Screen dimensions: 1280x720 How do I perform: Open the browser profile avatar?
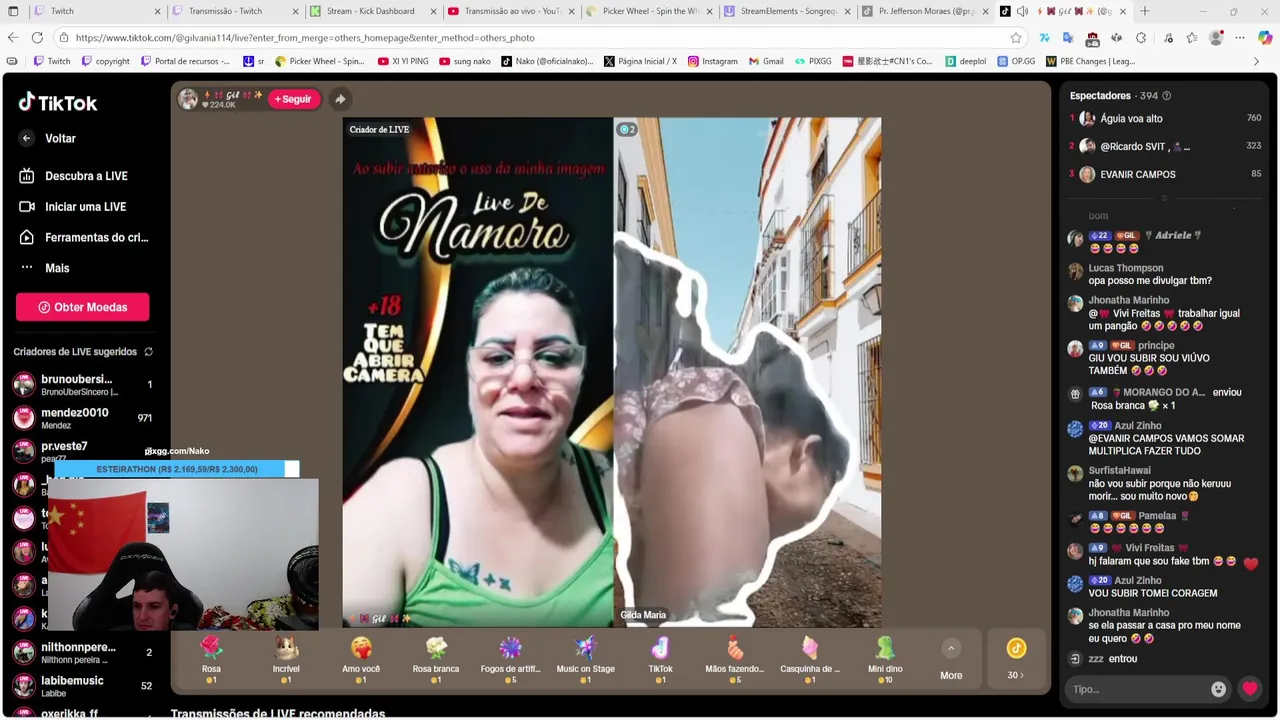coord(1216,37)
